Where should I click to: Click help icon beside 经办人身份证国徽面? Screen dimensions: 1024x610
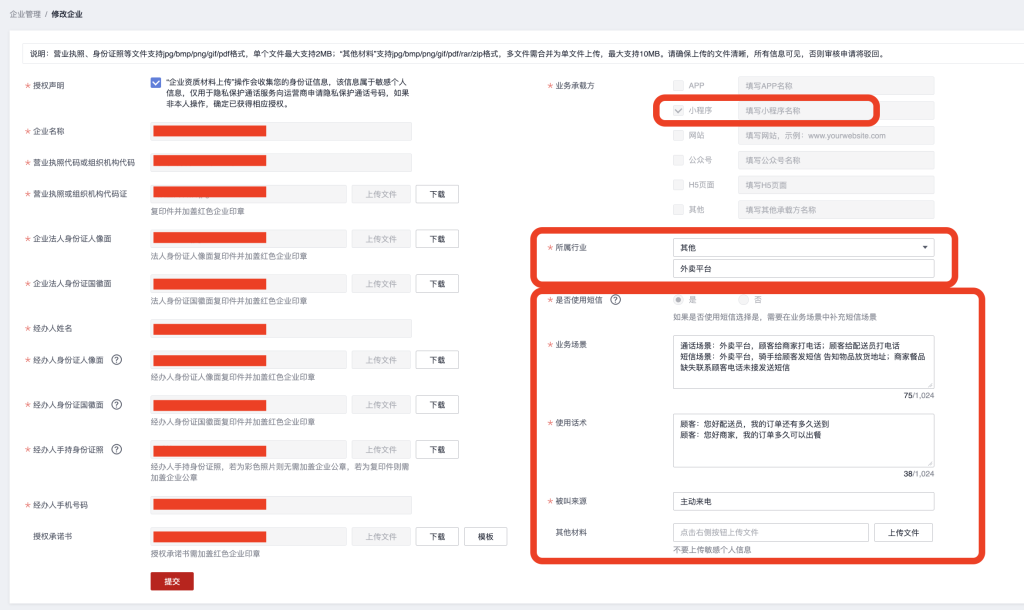[117, 405]
